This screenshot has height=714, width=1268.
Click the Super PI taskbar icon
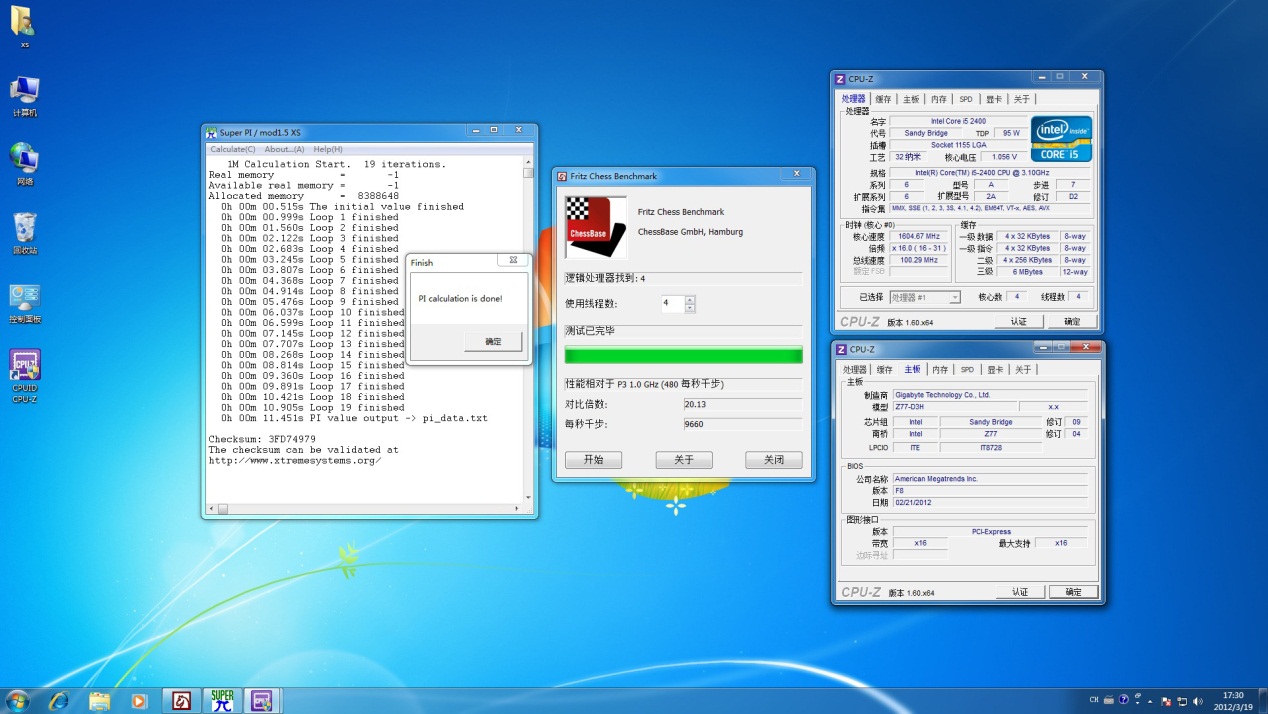click(222, 700)
